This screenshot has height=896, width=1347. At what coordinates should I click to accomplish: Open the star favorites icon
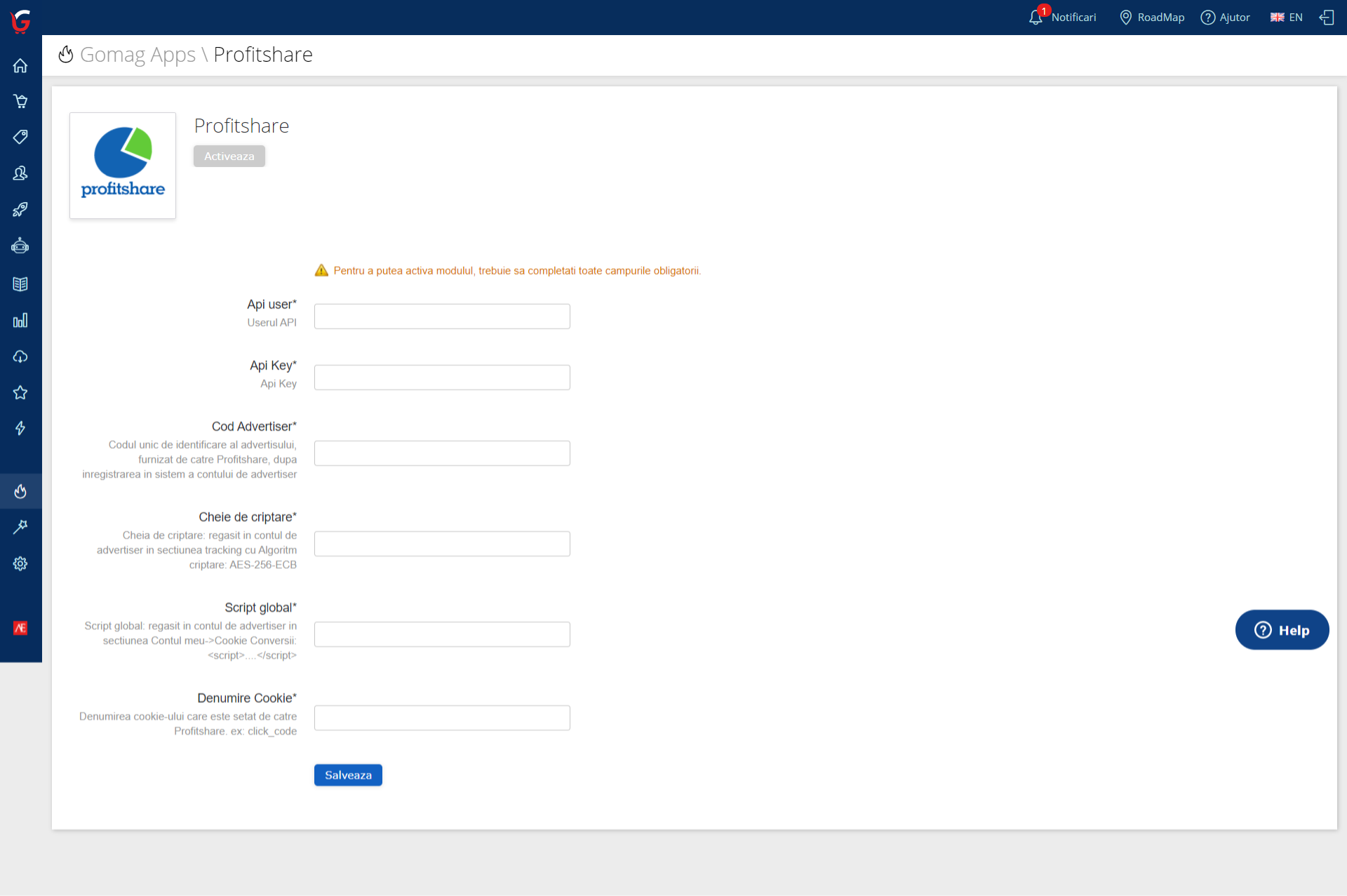pyautogui.click(x=20, y=392)
